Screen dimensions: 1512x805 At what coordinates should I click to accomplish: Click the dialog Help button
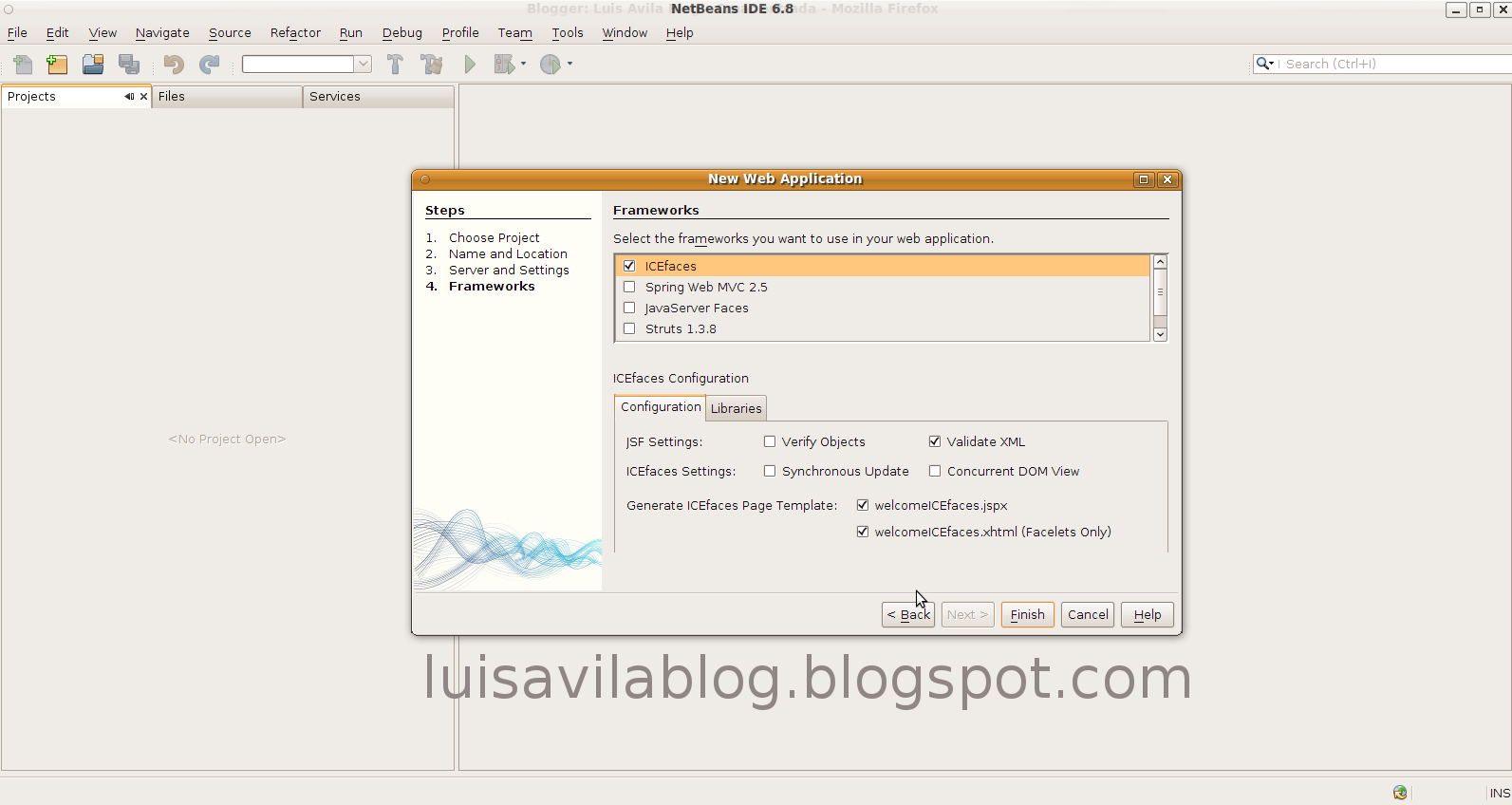[x=1148, y=615]
